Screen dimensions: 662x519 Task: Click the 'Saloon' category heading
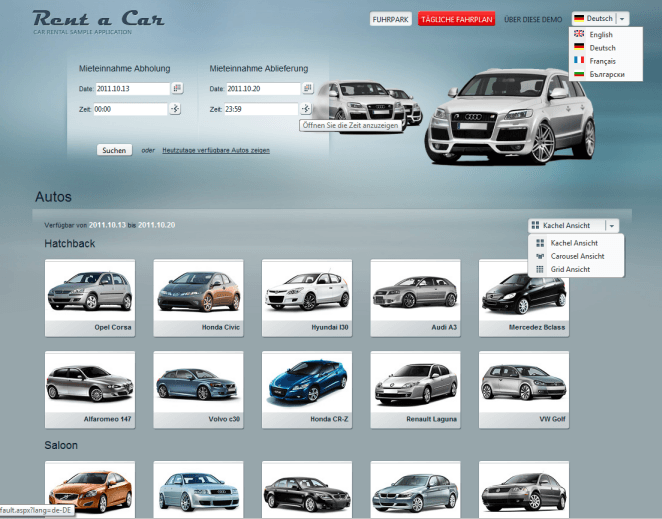click(x=61, y=445)
